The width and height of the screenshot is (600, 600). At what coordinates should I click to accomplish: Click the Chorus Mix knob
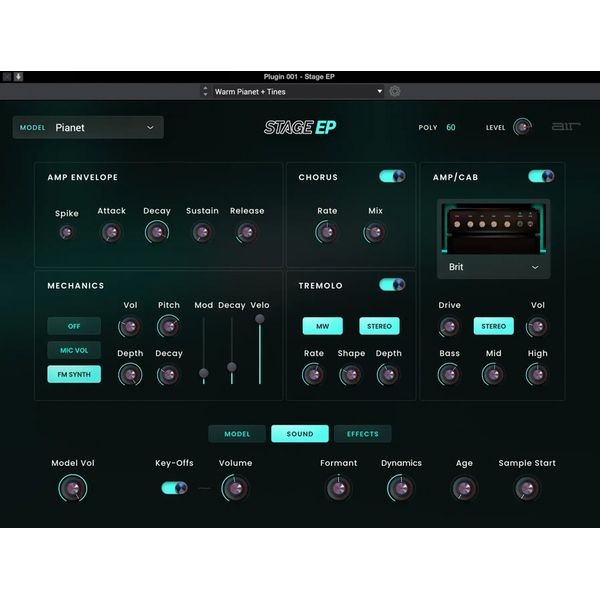375,232
